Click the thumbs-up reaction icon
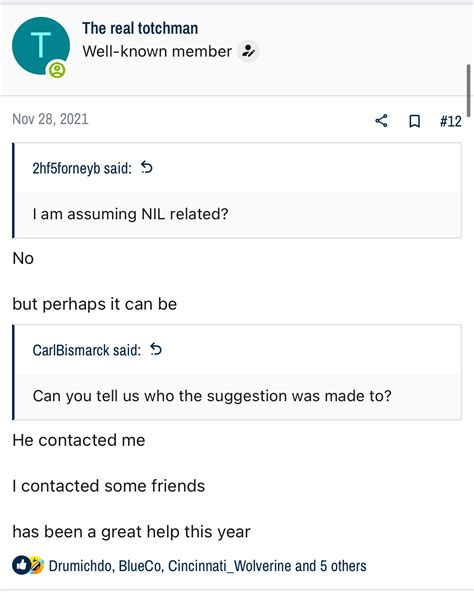Viewport: 474px width, 594px height. click(x=21, y=566)
